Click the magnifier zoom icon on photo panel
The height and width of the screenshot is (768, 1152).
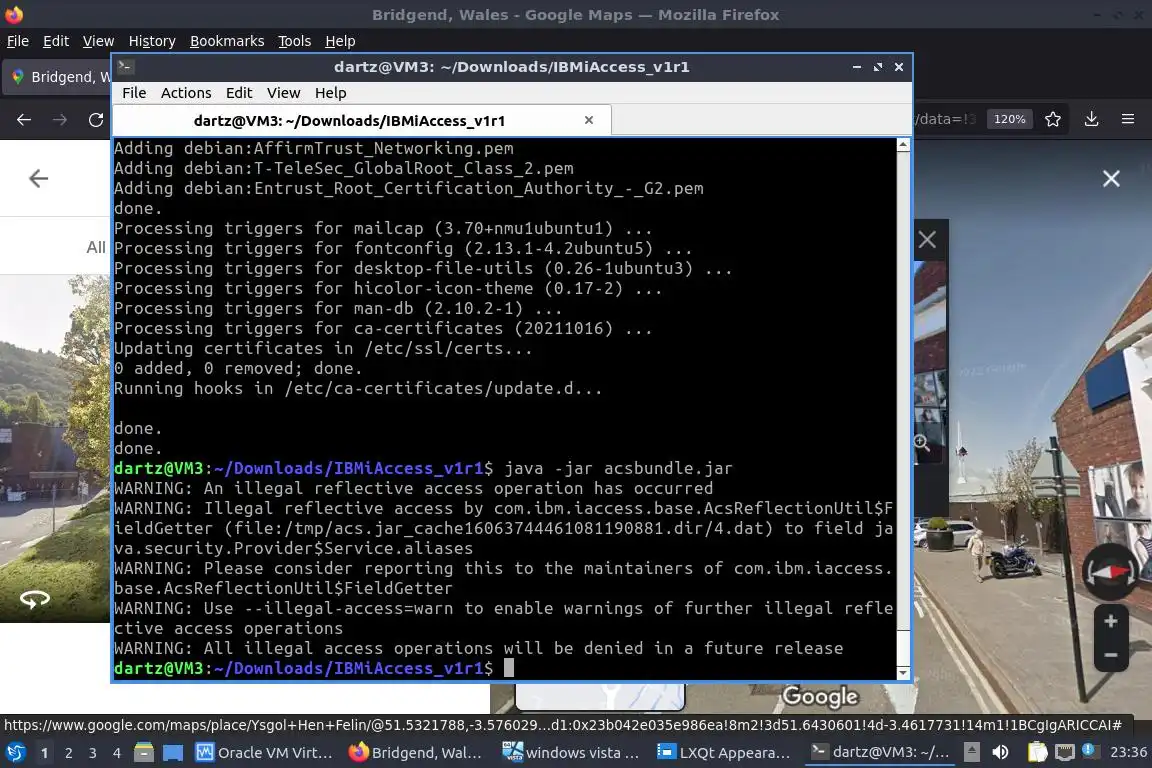pos(922,442)
